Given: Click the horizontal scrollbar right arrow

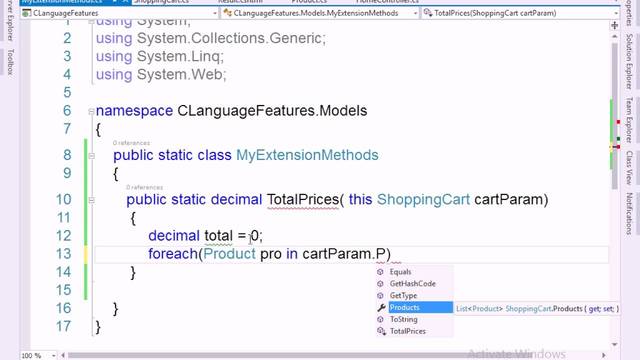Looking at the screenshot, I should tap(604, 356).
